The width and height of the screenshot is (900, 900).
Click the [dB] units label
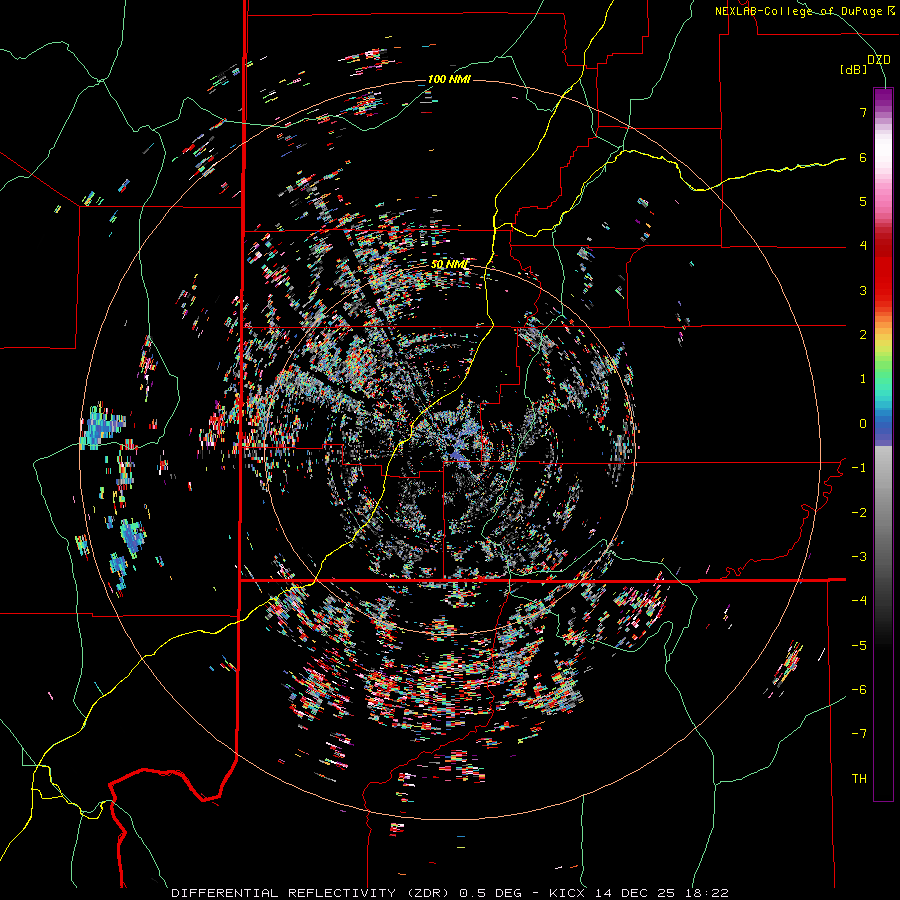point(854,70)
